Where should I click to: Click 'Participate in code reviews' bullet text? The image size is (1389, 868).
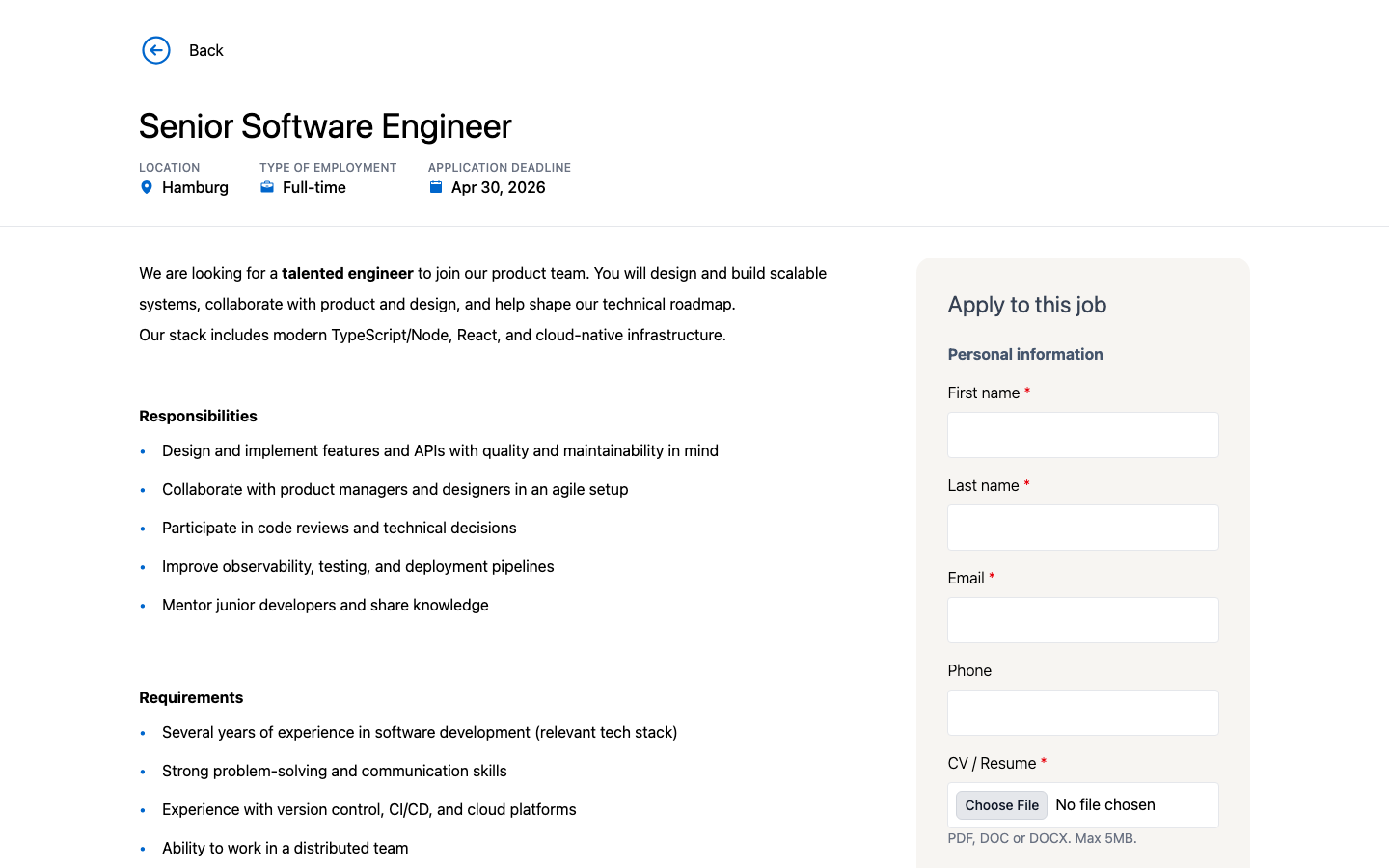[340, 528]
